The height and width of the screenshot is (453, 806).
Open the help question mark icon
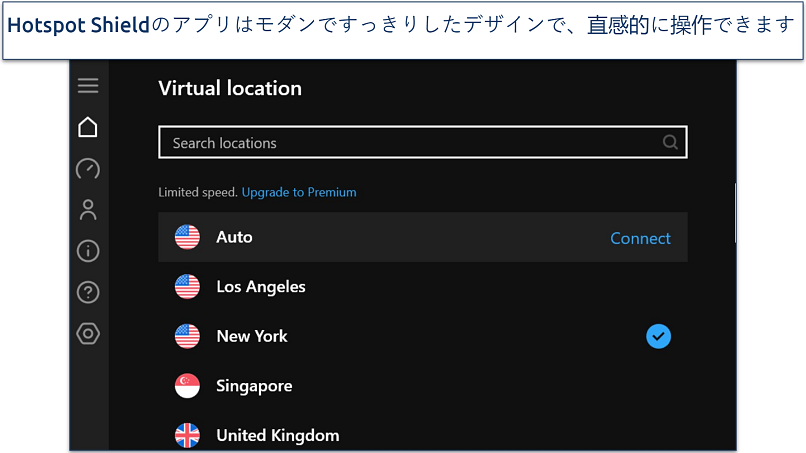(88, 292)
